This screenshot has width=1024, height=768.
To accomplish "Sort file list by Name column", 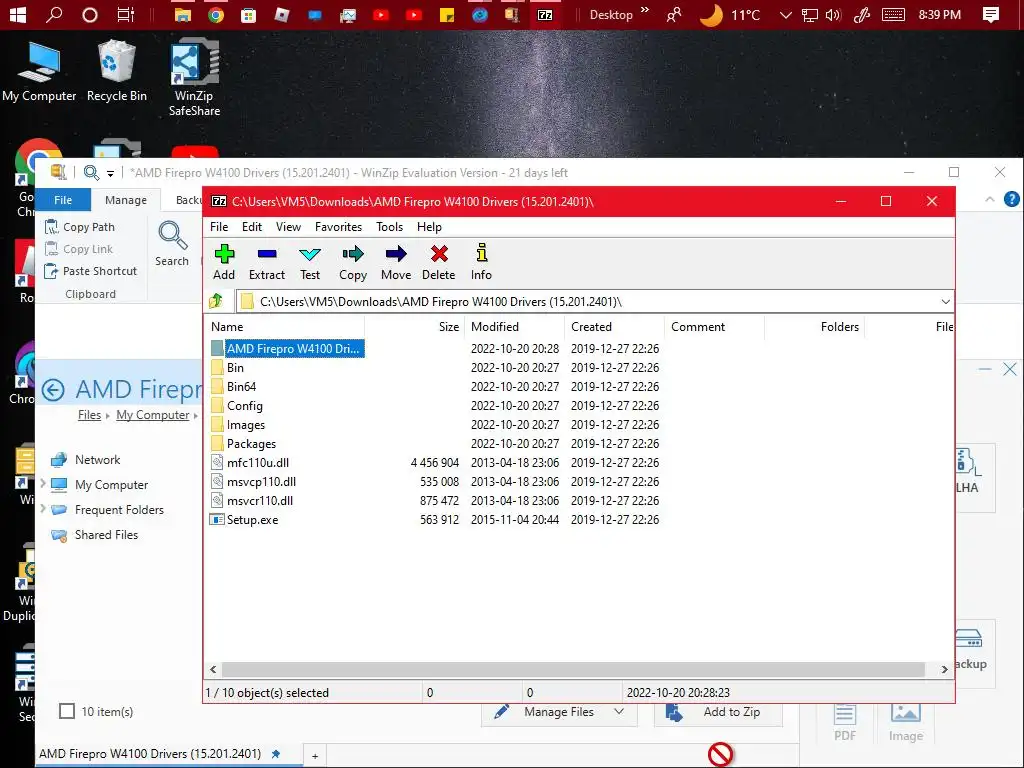I will [285, 327].
